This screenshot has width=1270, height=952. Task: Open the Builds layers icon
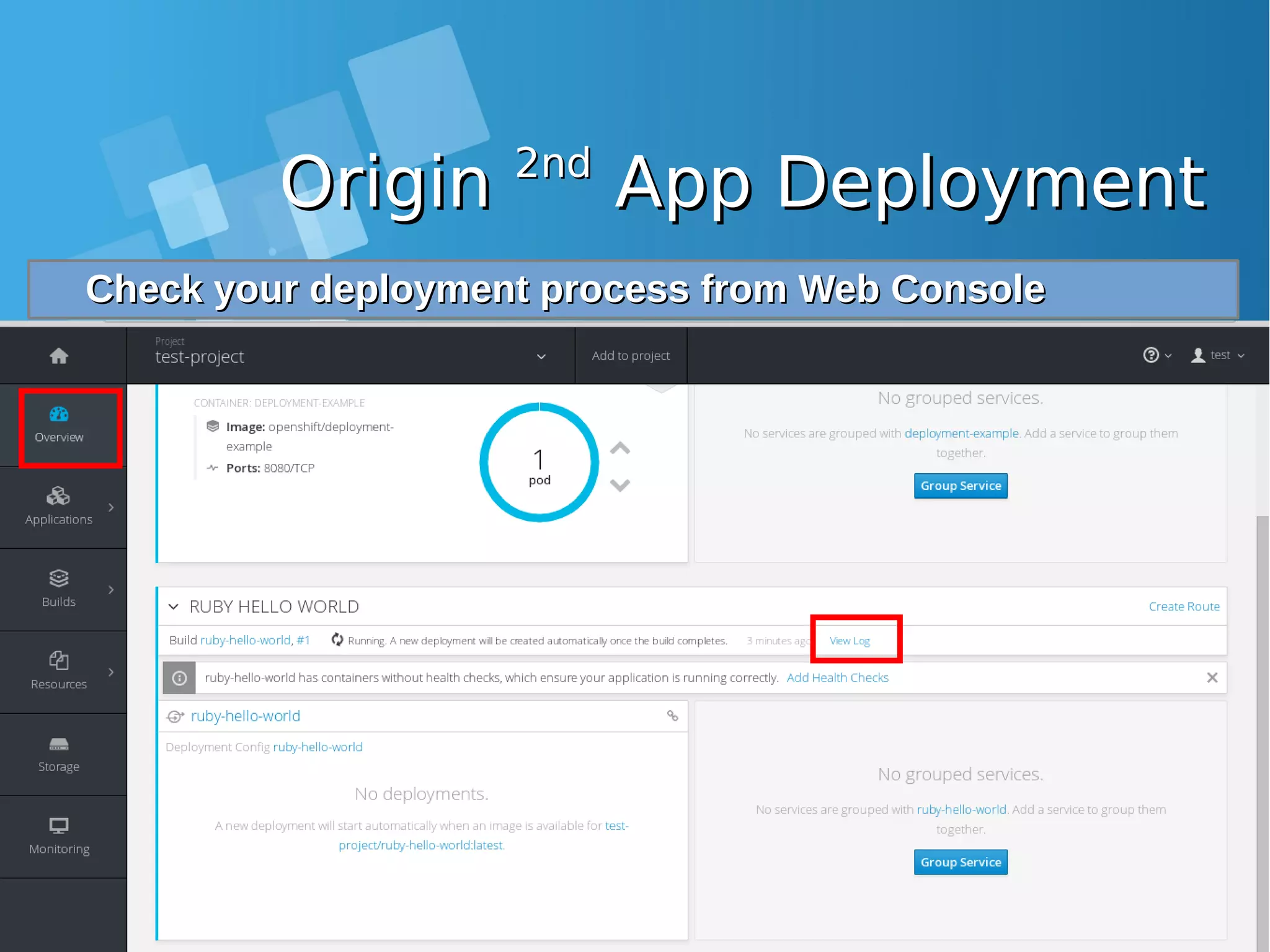pos(59,578)
